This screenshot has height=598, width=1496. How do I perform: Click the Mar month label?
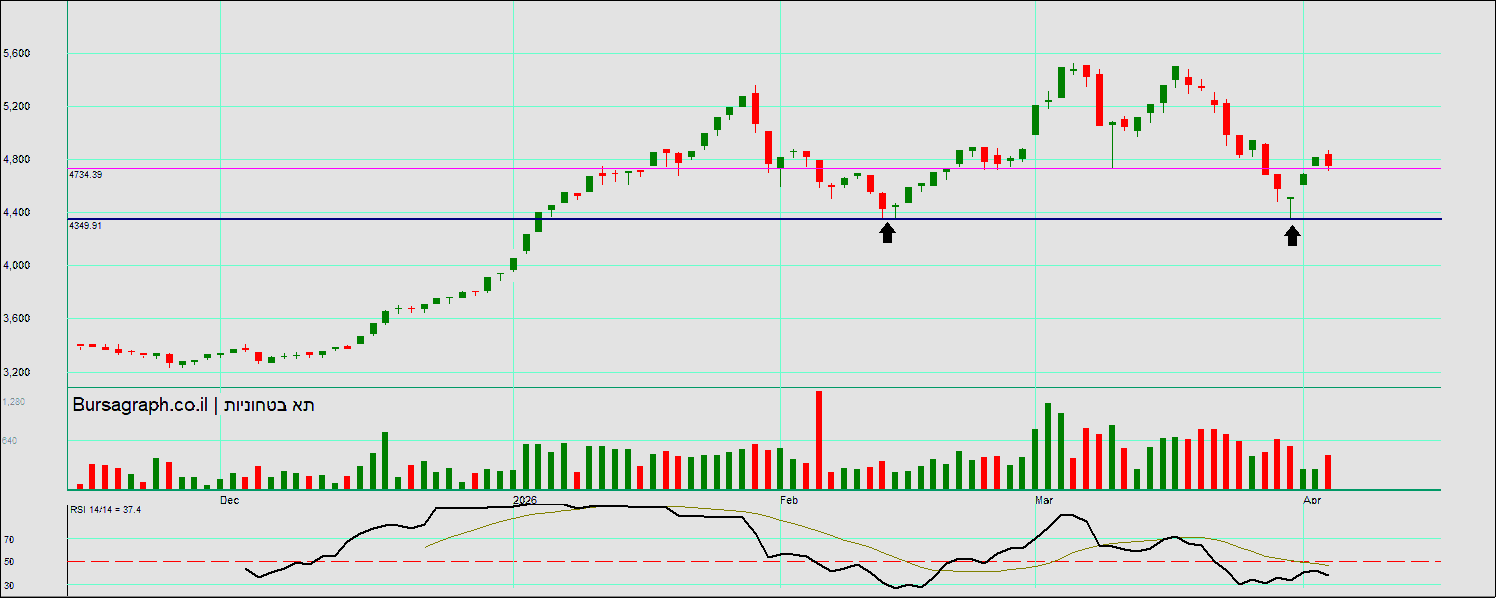pos(1046,499)
